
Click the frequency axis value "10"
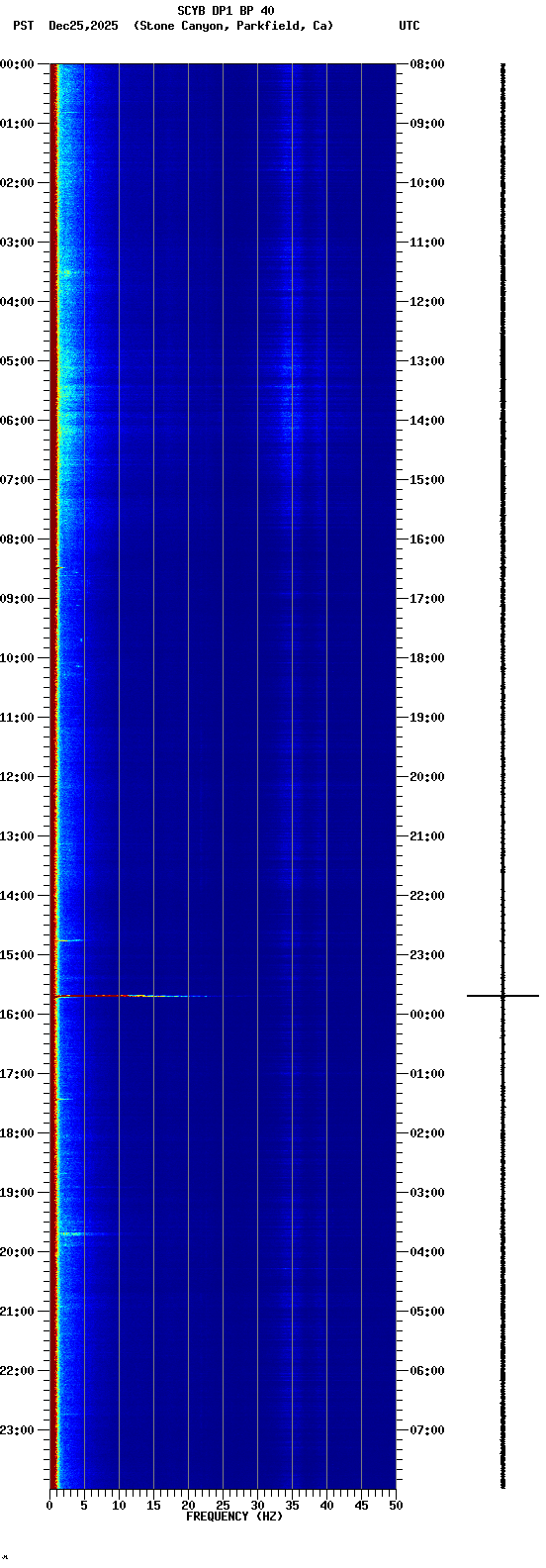pyautogui.click(x=119, y=1506)
